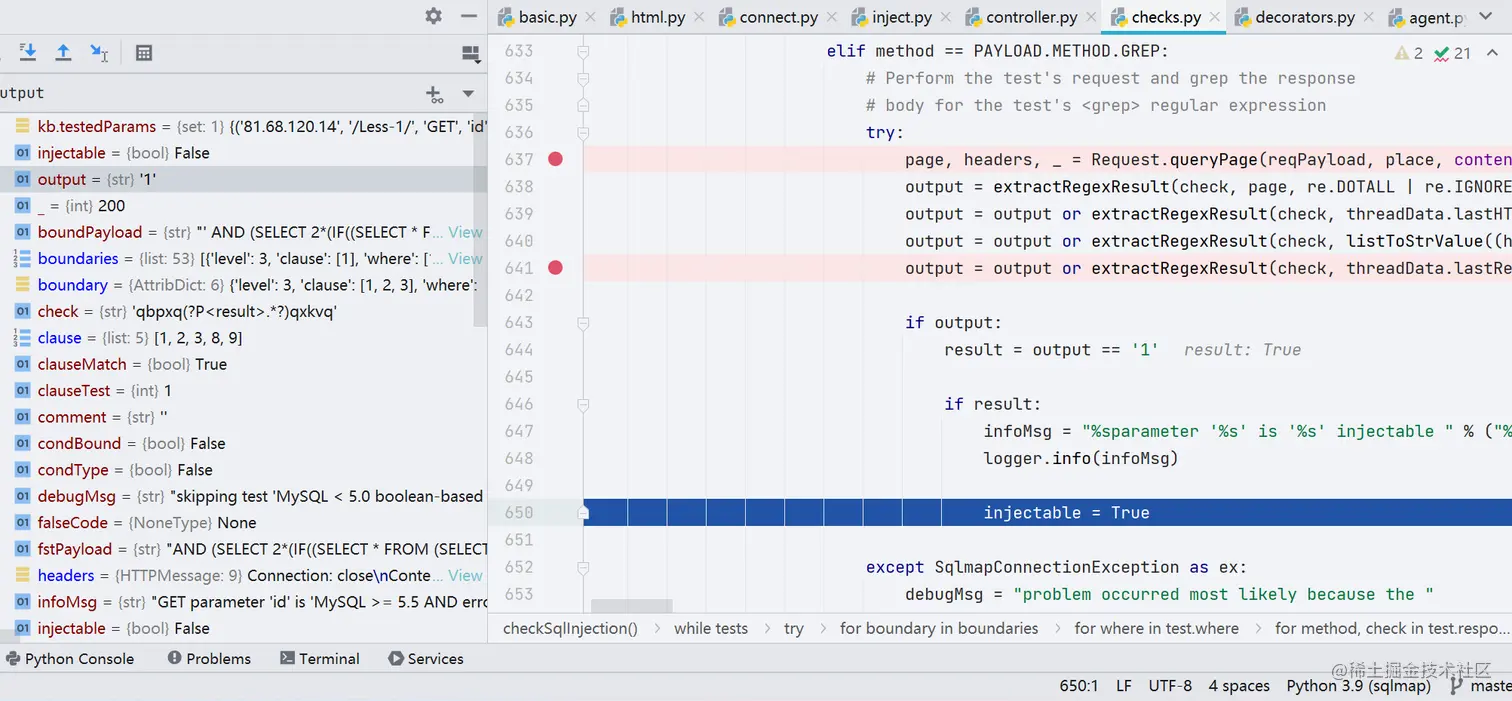The image size is (1512, 701).
Task: Click the restore layout icon
Action: [x=470, y=54]
